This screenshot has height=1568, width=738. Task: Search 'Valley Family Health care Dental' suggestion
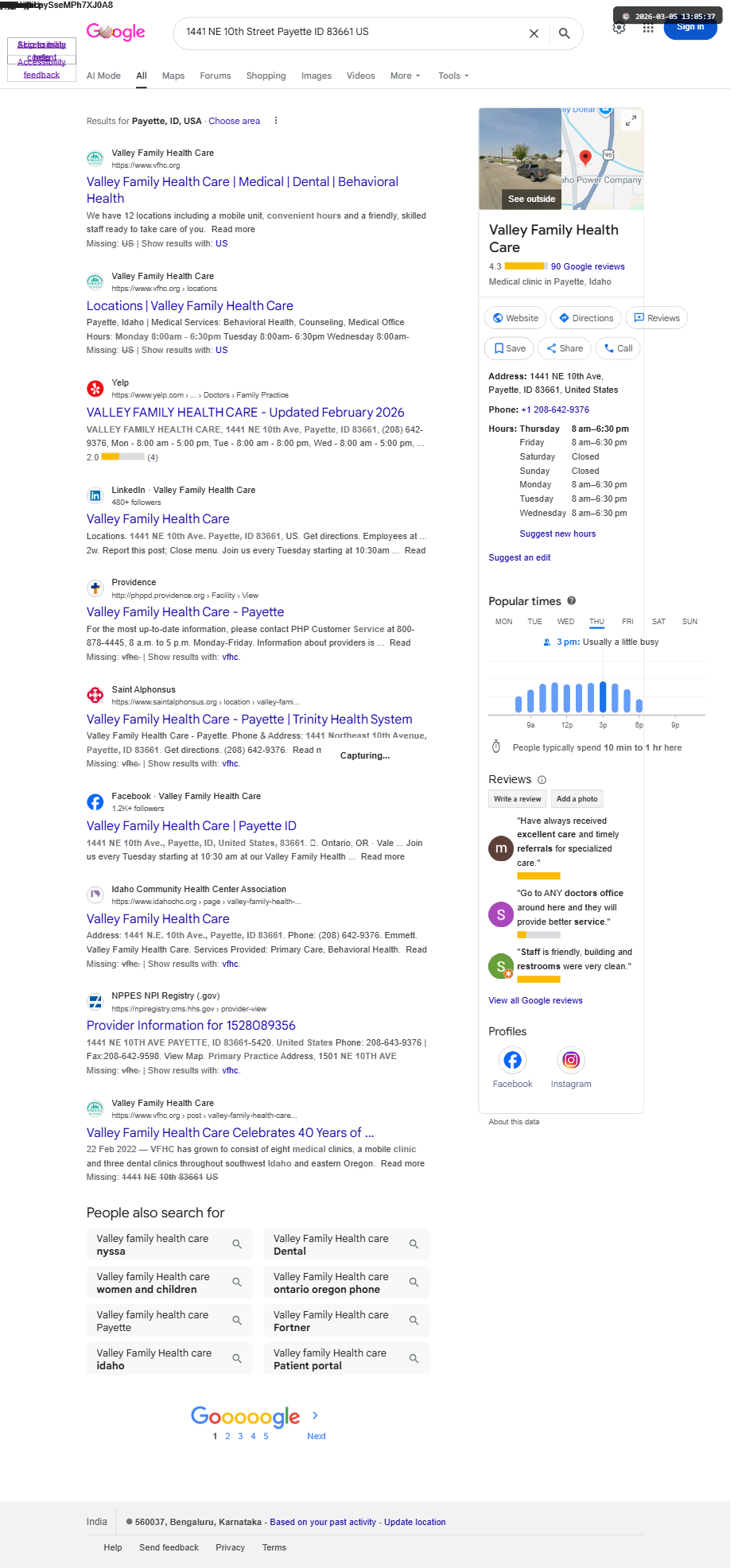point(346,1244)
